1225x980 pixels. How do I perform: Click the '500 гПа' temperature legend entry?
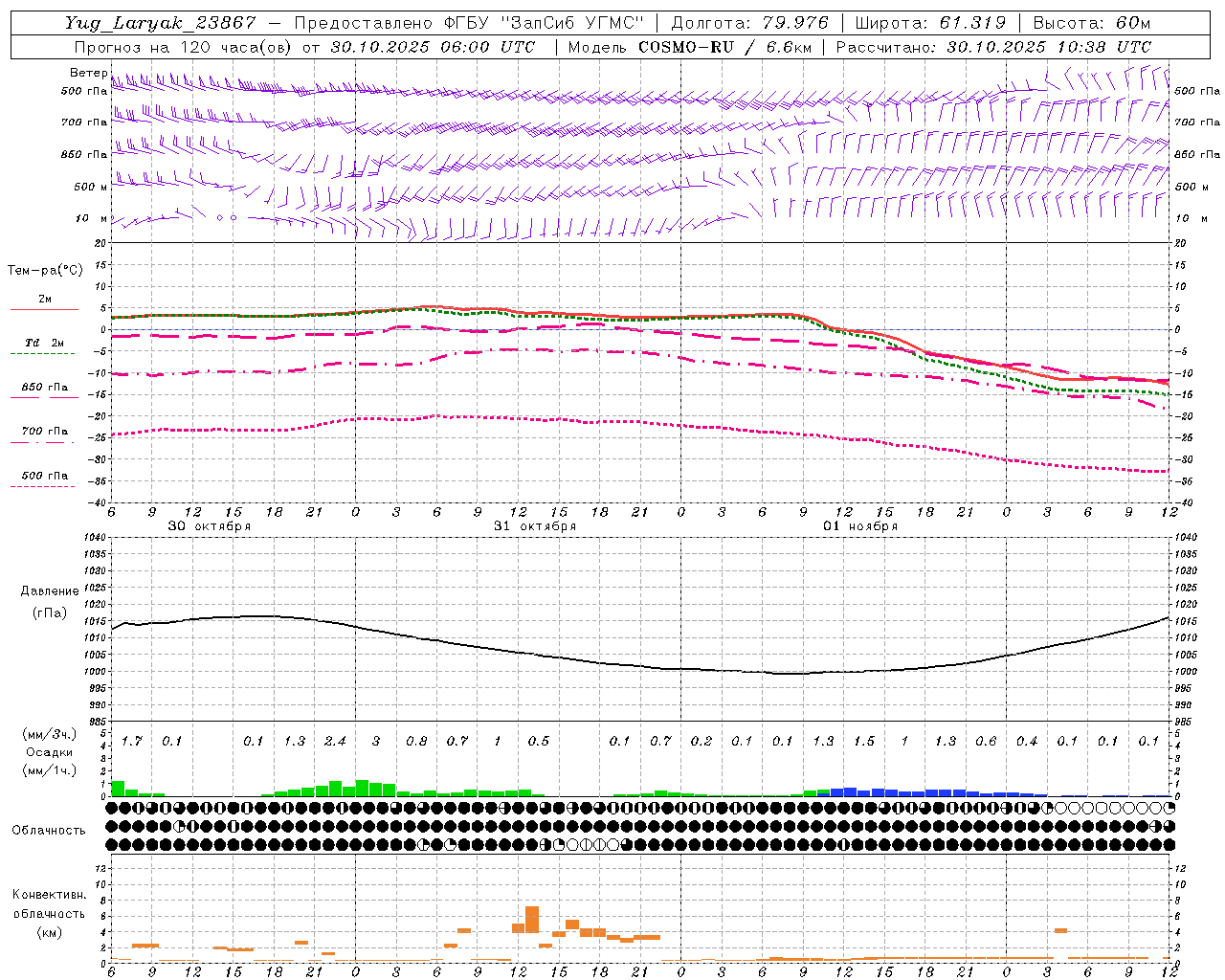pos(45,476)
